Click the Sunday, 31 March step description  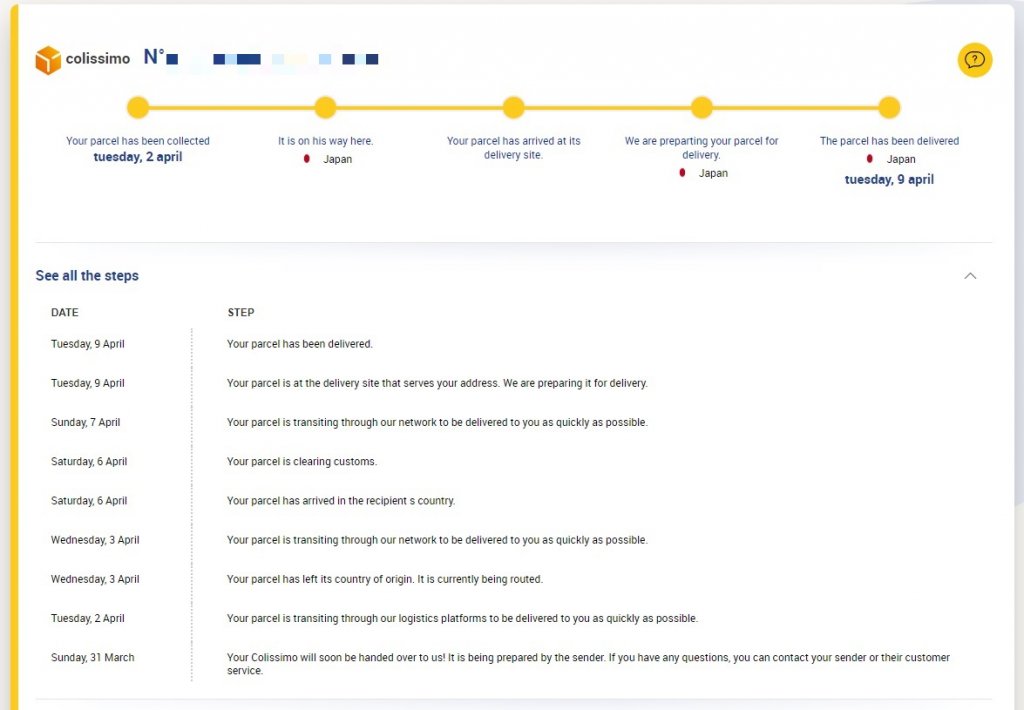[588, 664]
